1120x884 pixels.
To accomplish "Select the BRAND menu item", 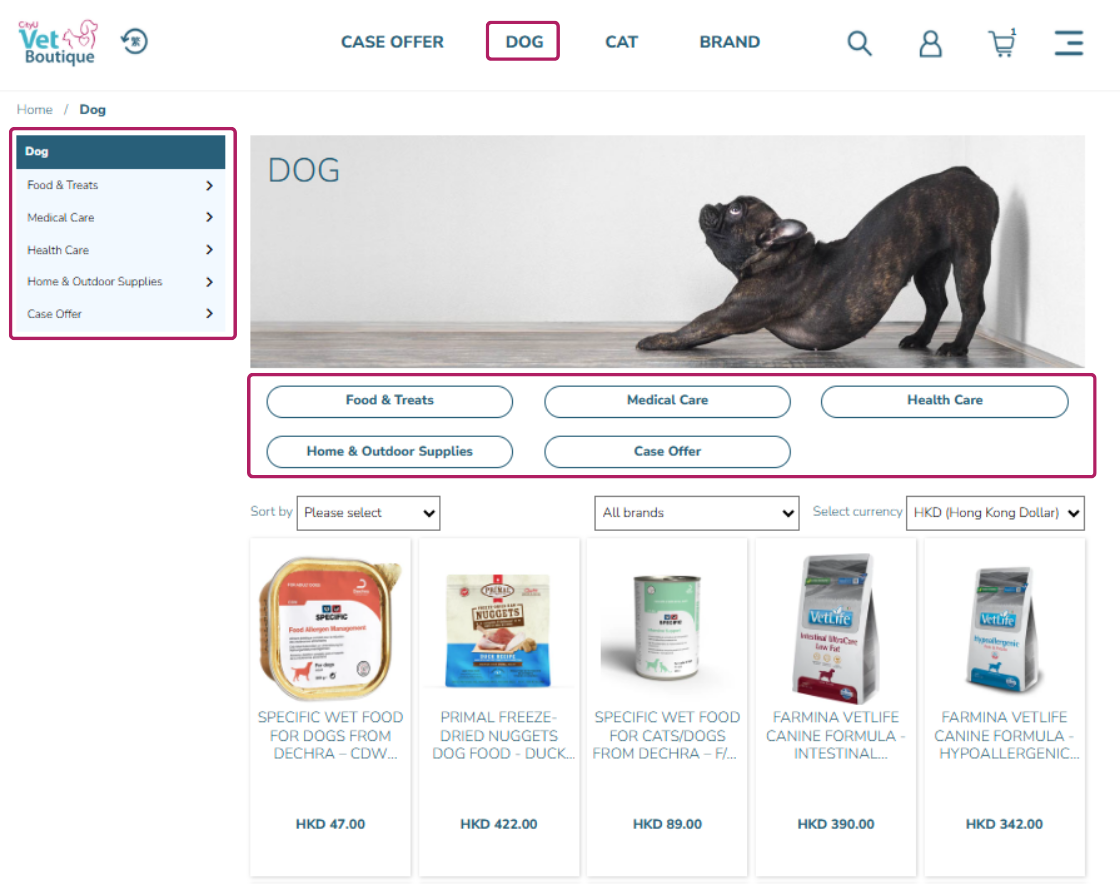I will (729, 42).
